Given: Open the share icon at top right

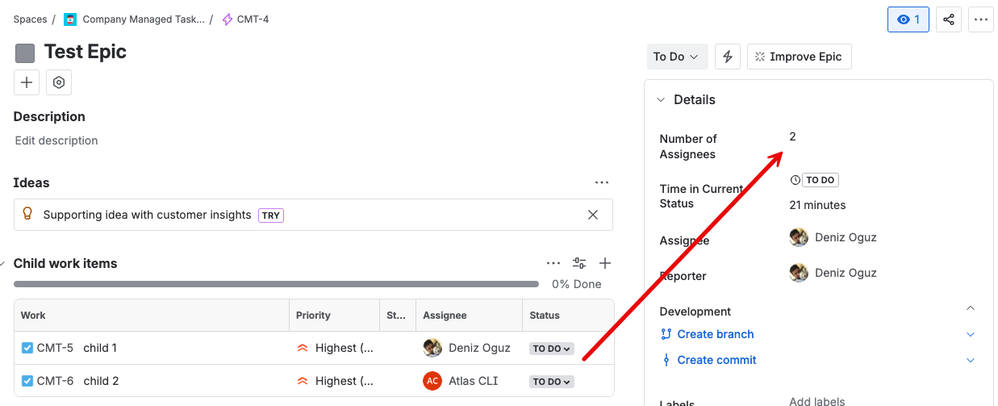Looking at the screenshot, I should tap(948, 20).
